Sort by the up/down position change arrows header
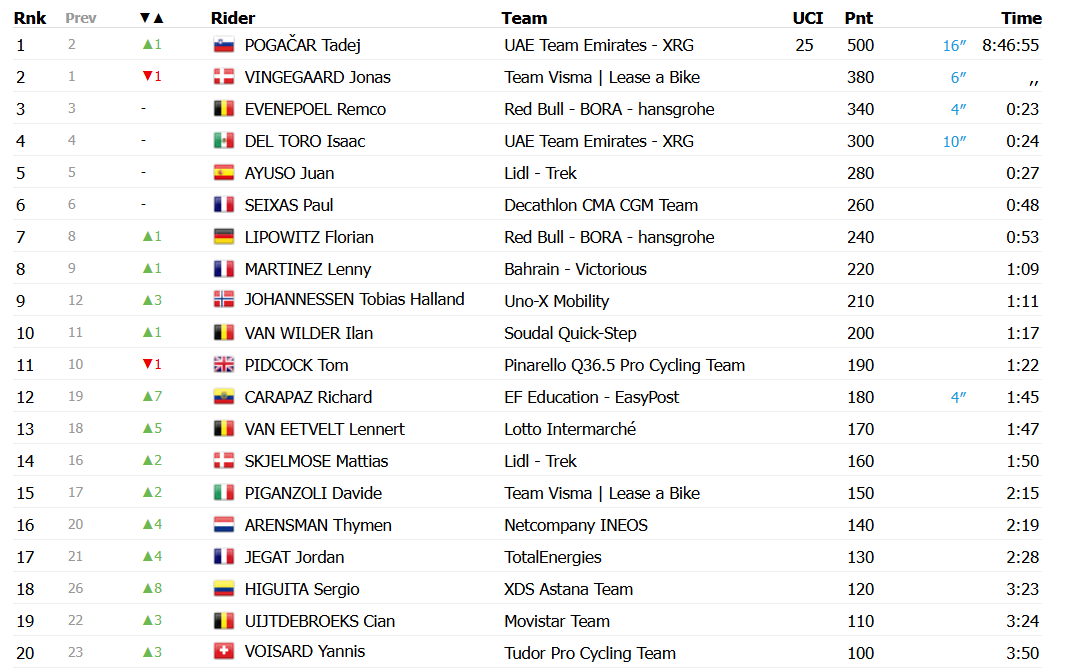 151,18
